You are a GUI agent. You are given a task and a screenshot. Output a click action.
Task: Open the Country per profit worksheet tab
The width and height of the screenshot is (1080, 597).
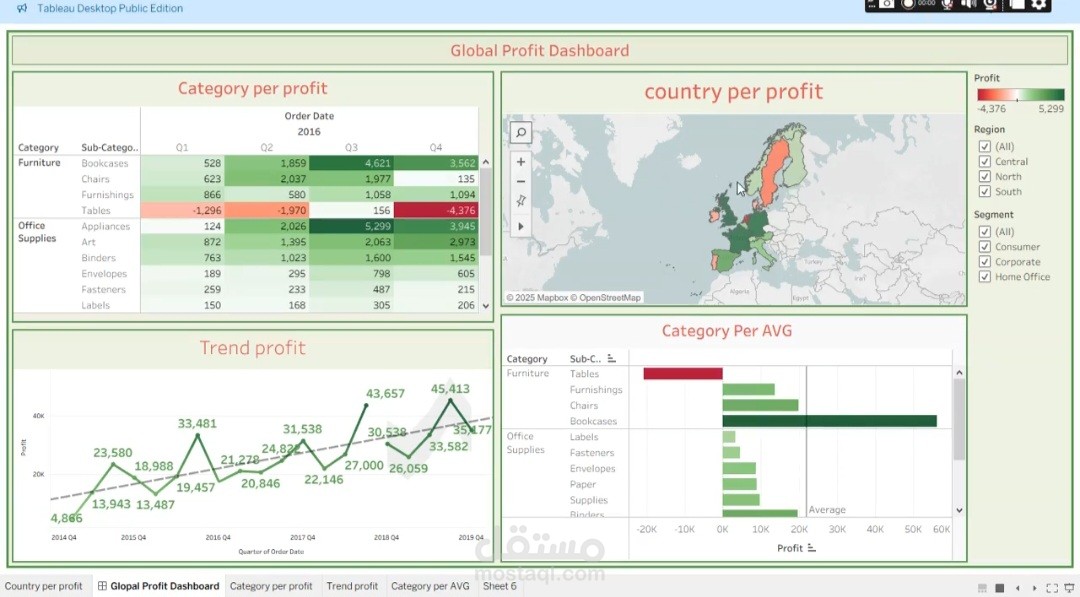click(45, 586)
